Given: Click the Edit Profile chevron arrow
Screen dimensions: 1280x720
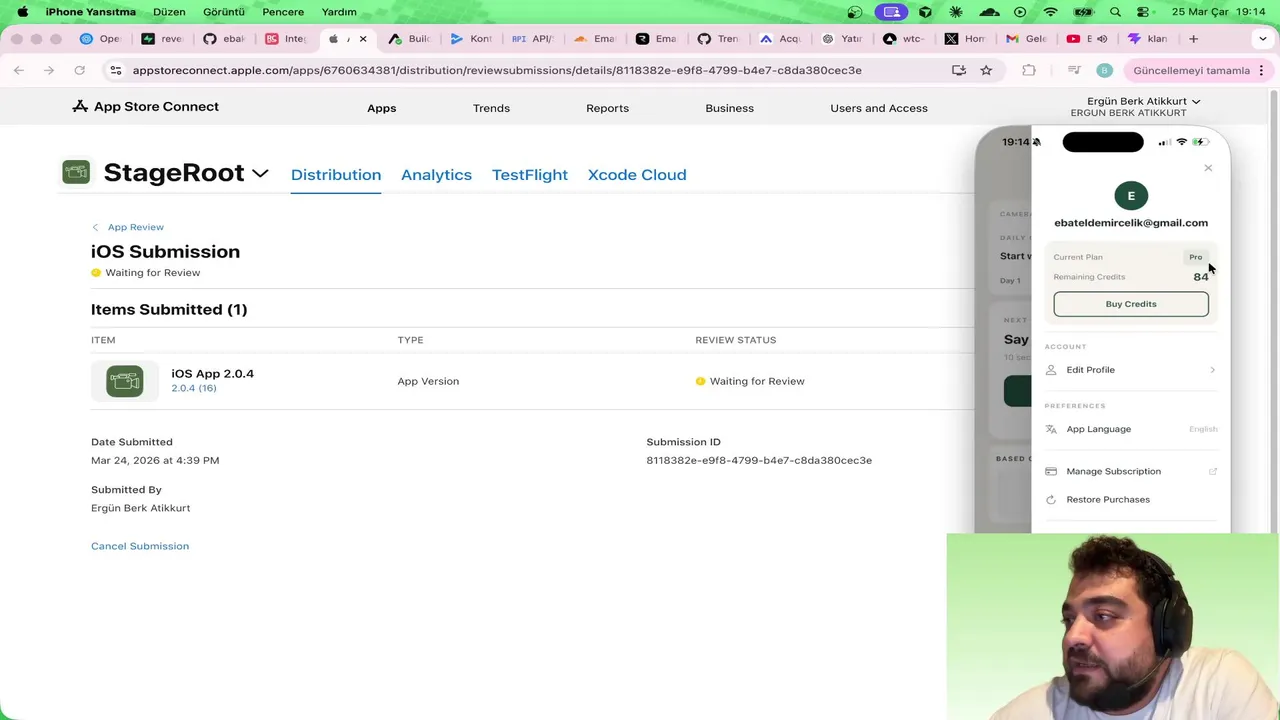Looking at the screenshot, I should pyautogui.click(x=1212, y=370).
